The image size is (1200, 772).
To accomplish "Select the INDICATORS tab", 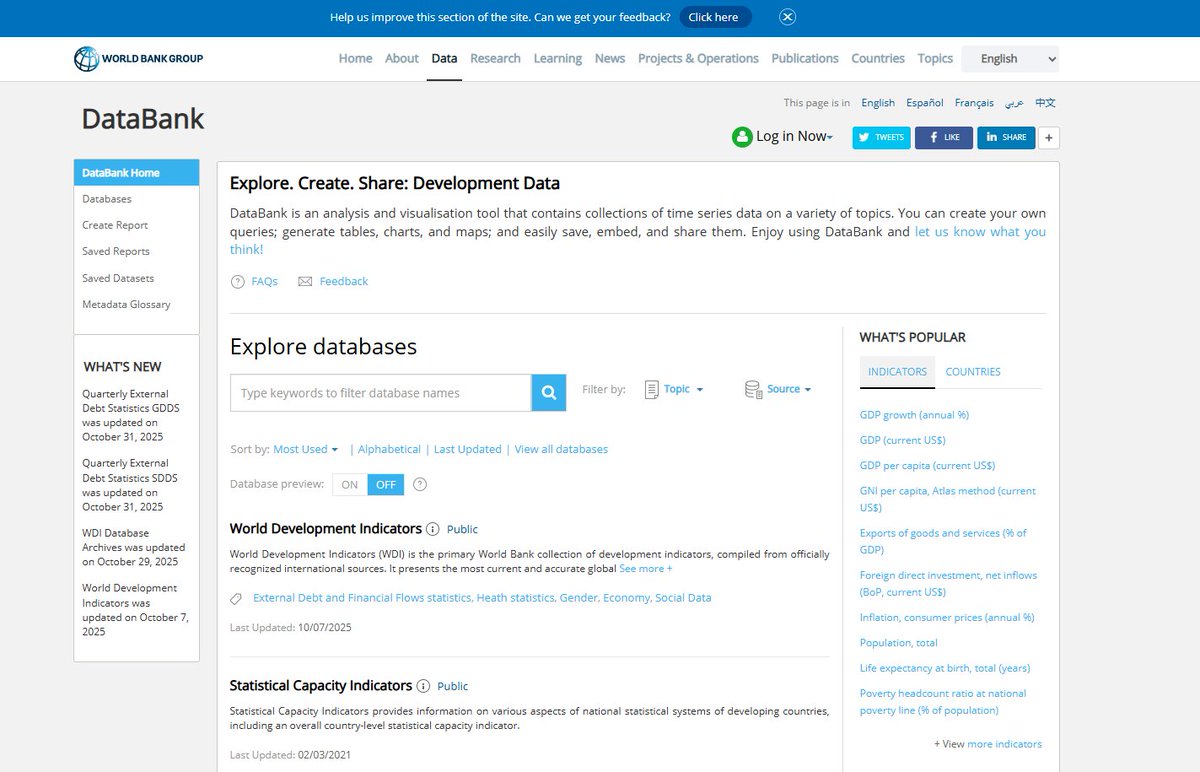I will pos(897,372).
